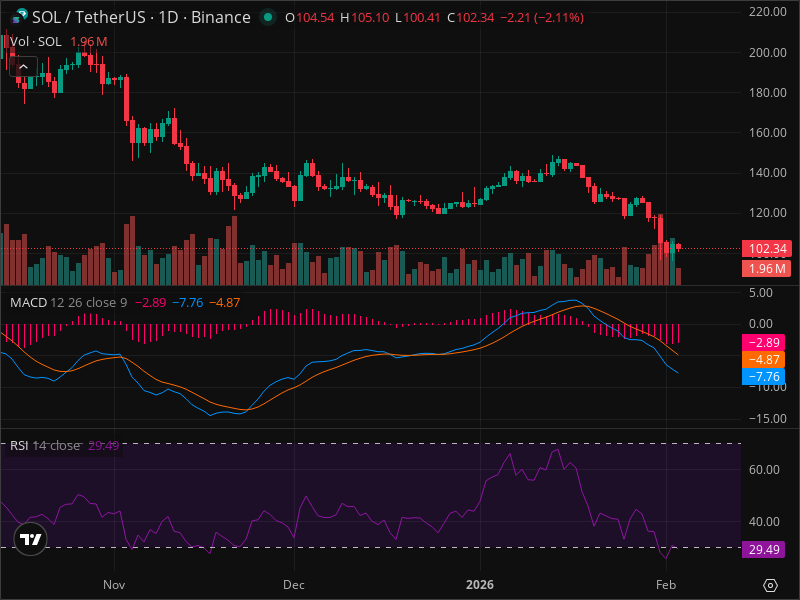Image resolution: width=800 pixels, height=600 pixels.
Task: Click the 200.00 price scale label
Action: [767, 53]
